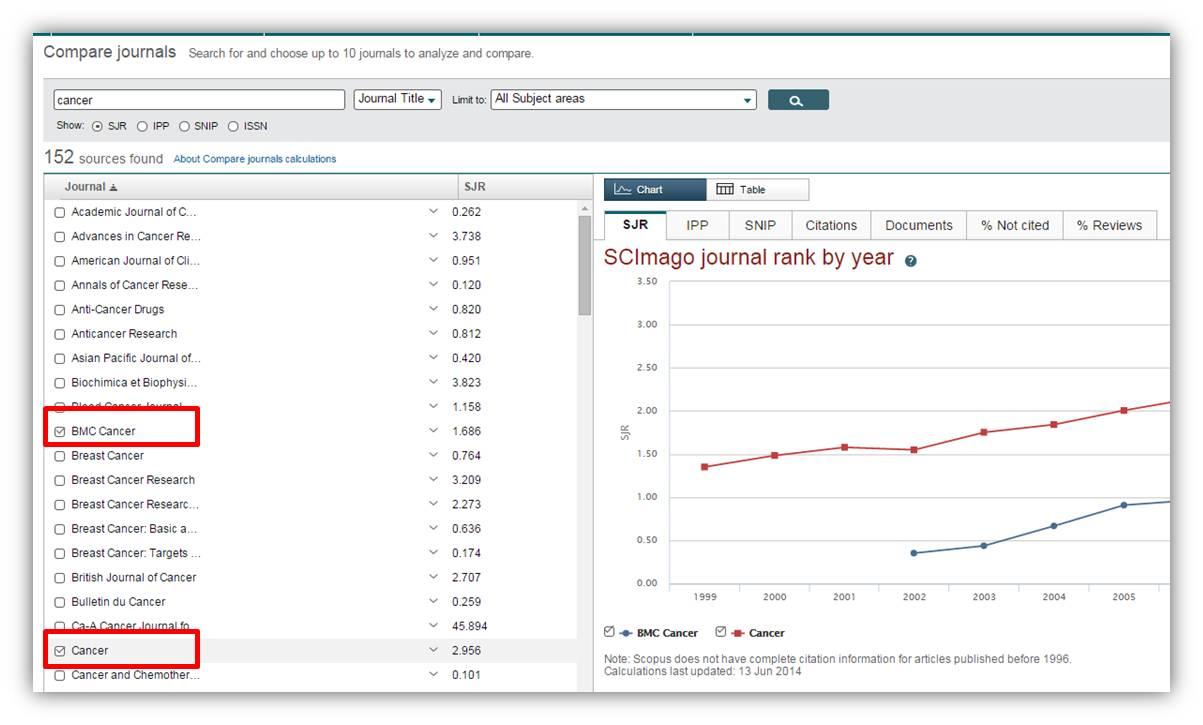Check the Advances in Cancer Re... checkbox
1203x725 pixels.
pyautogui.click(x=60, y=236)
